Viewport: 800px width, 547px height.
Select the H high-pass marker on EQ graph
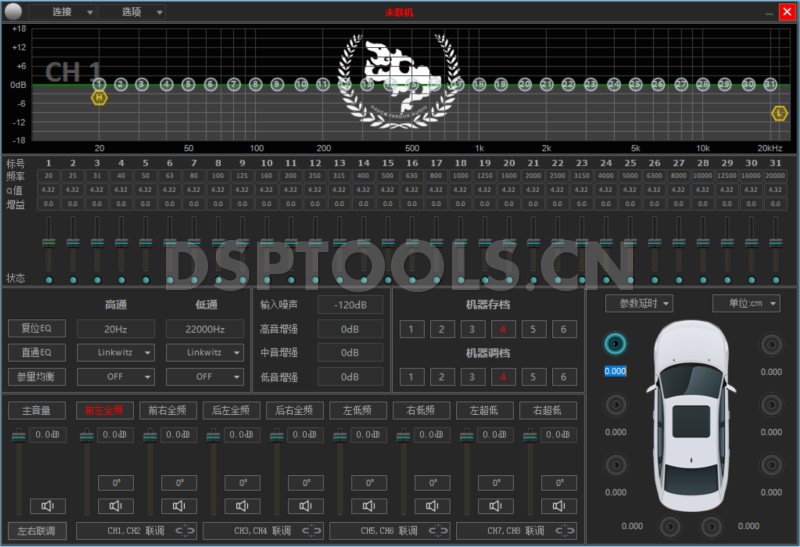click(98, 97)
